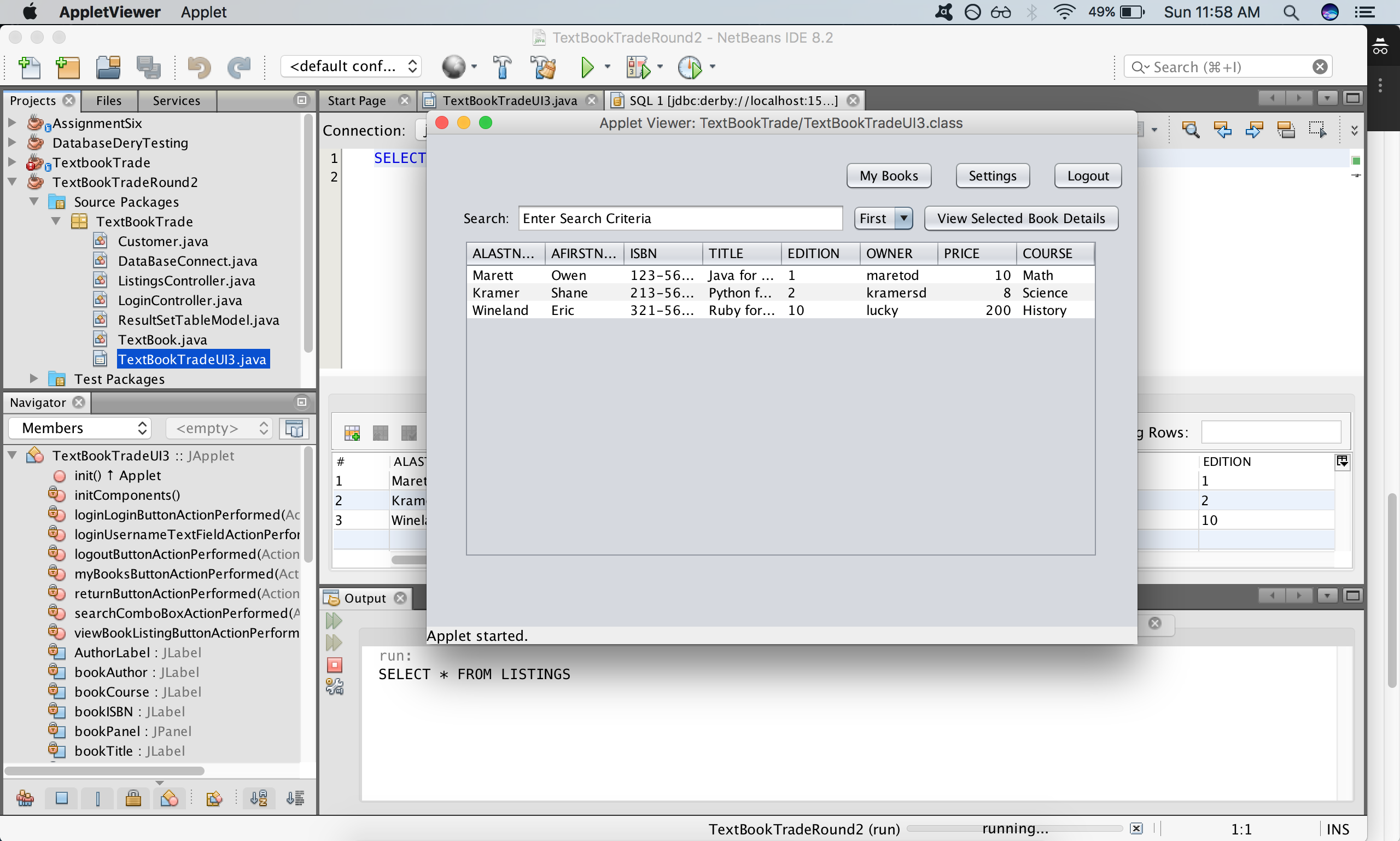The height and width of the screenshot is (841, 1400).
Task: Open the default config dropdown
Action: coord(352,66)
